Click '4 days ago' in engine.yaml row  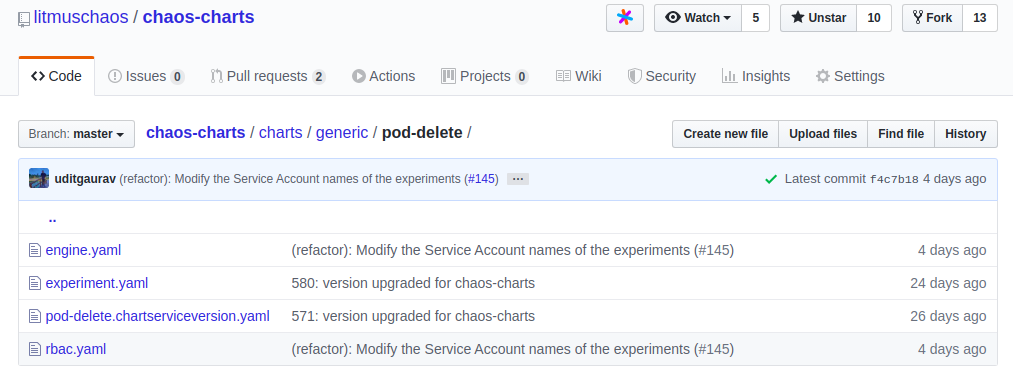[x=952, y=250]
